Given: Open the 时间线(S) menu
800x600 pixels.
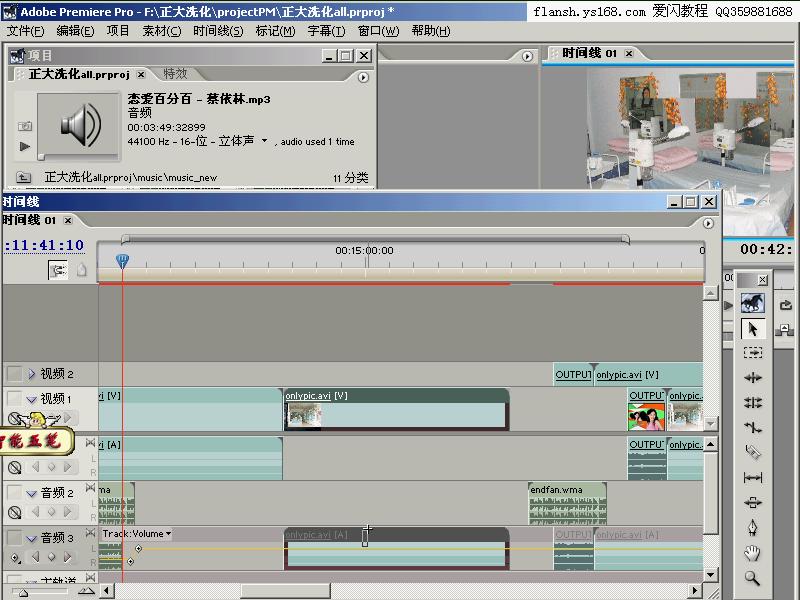Looking at the screenshot, I should click(x=218, y=31).
